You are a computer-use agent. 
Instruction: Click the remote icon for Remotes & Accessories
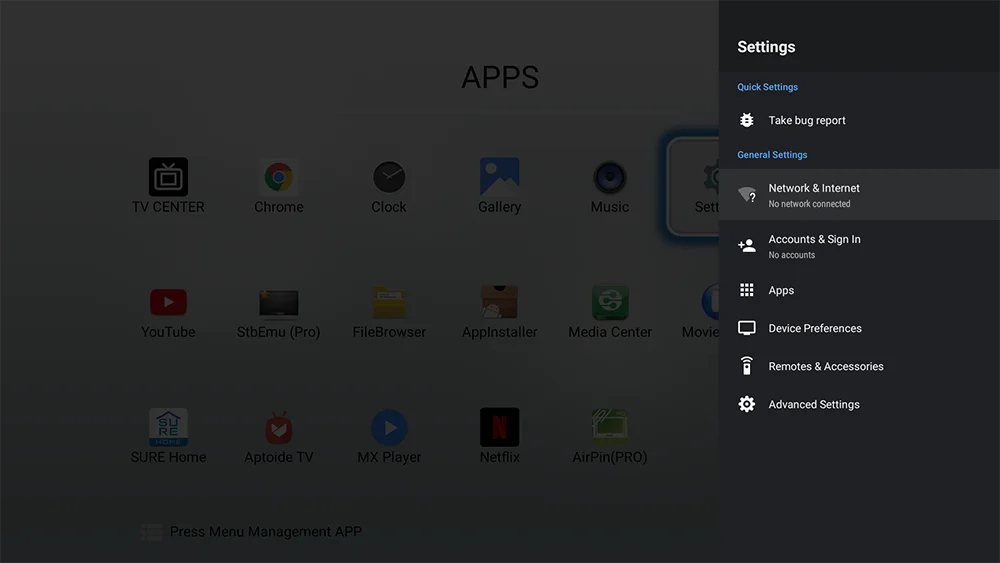click(747, 366)
